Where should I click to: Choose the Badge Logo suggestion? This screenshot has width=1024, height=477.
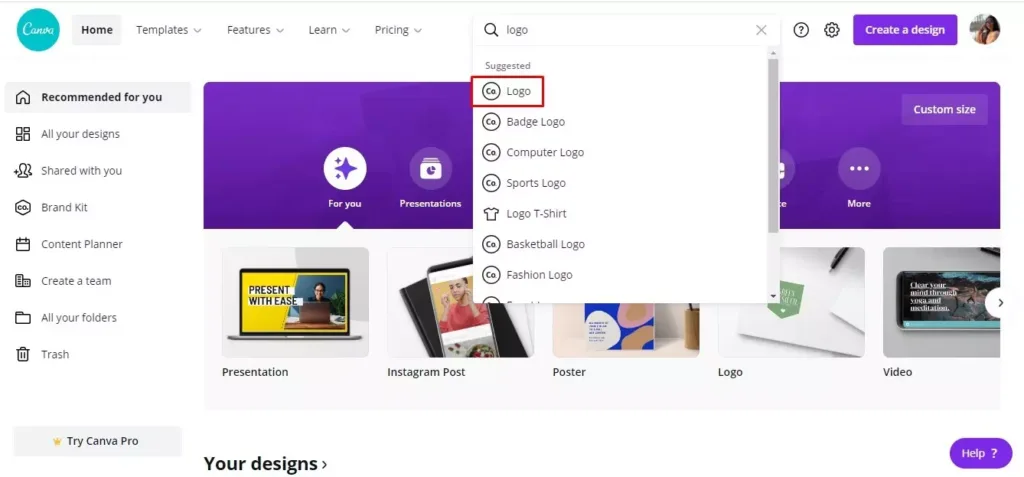coord(536,122)
